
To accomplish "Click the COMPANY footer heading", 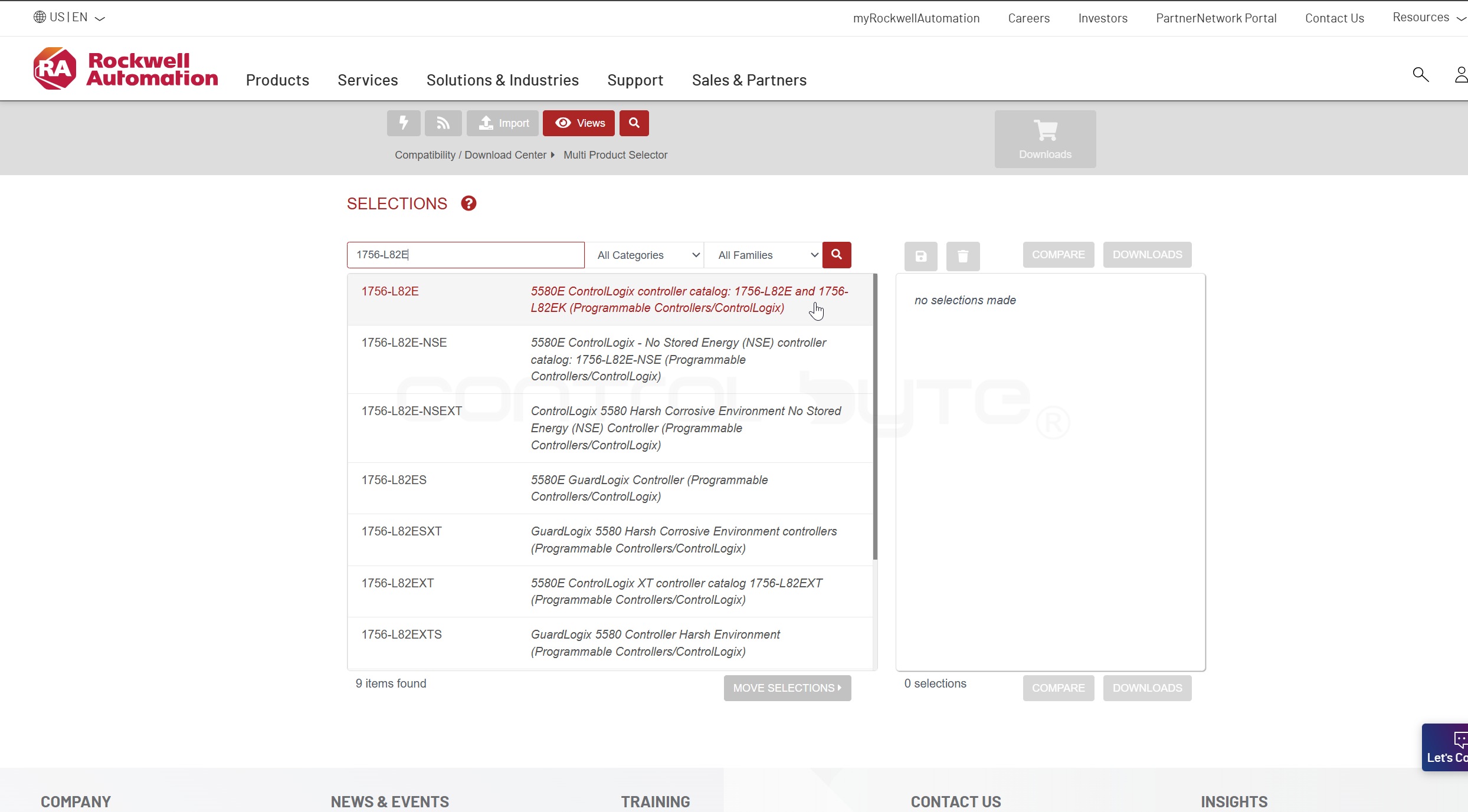I will coord(76,802).
